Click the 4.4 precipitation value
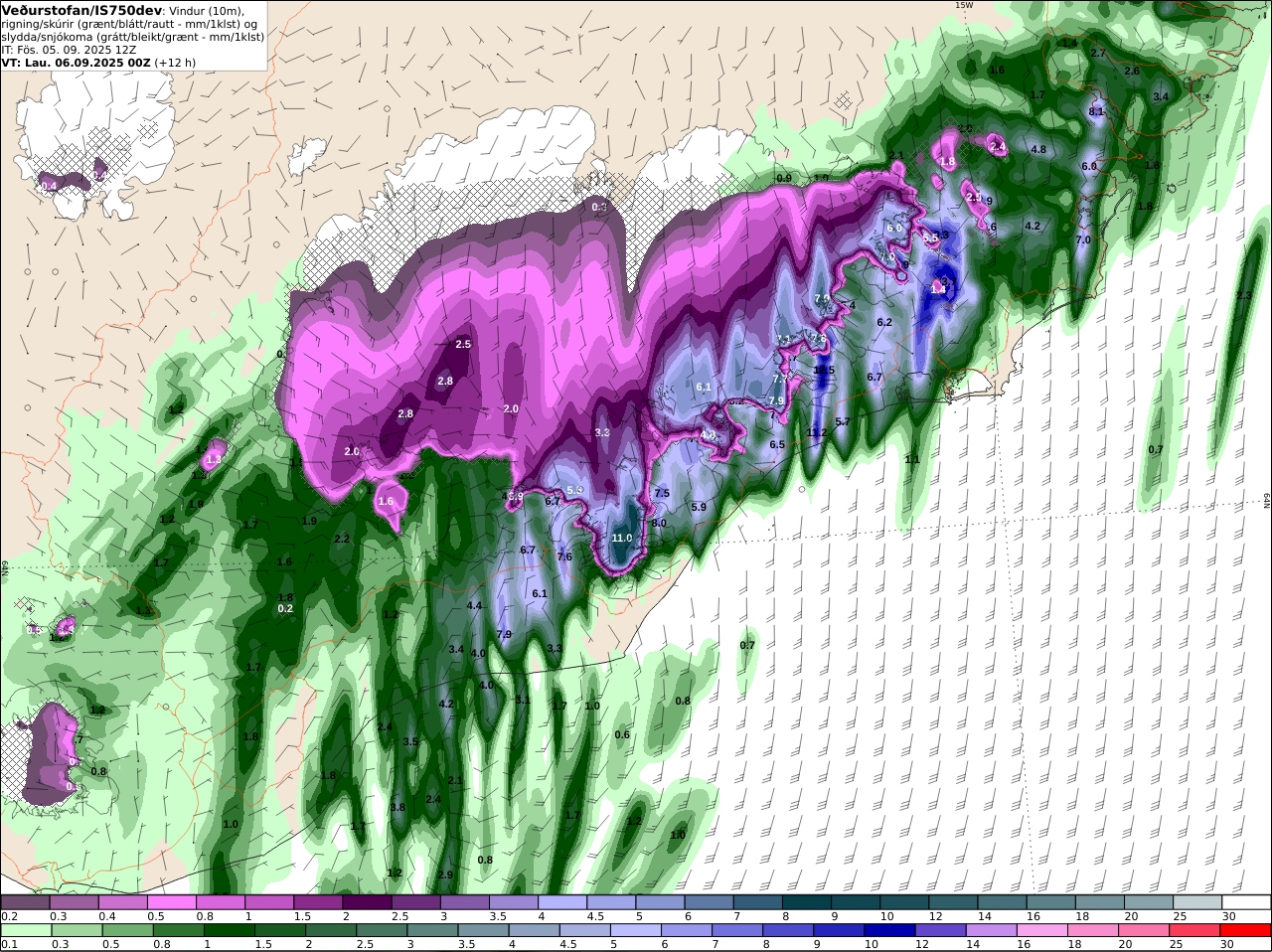 point(475,606)
